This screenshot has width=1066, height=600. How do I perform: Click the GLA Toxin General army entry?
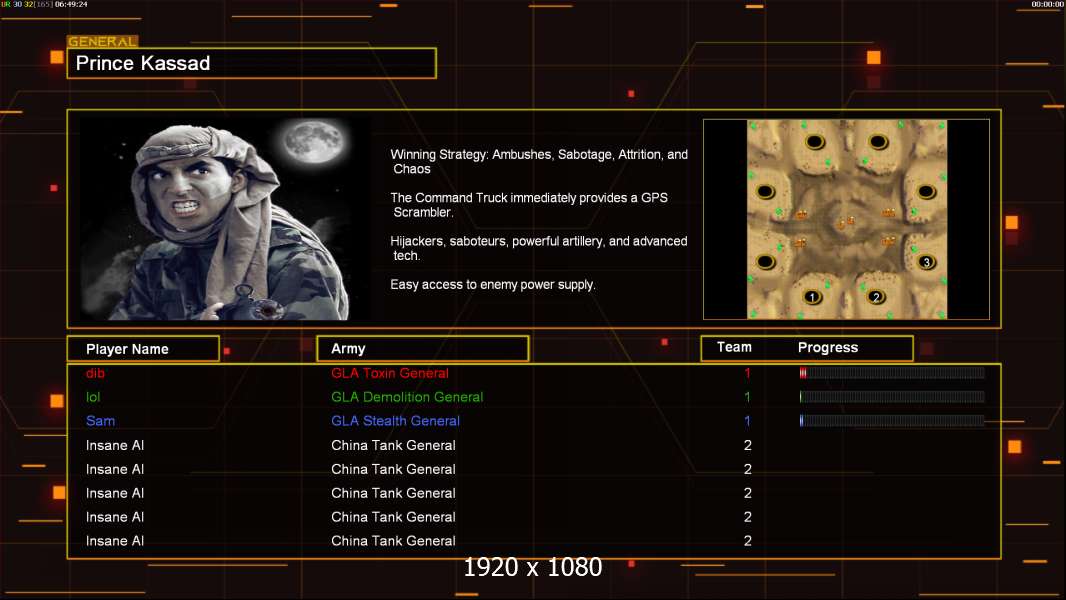pos(390,373)
